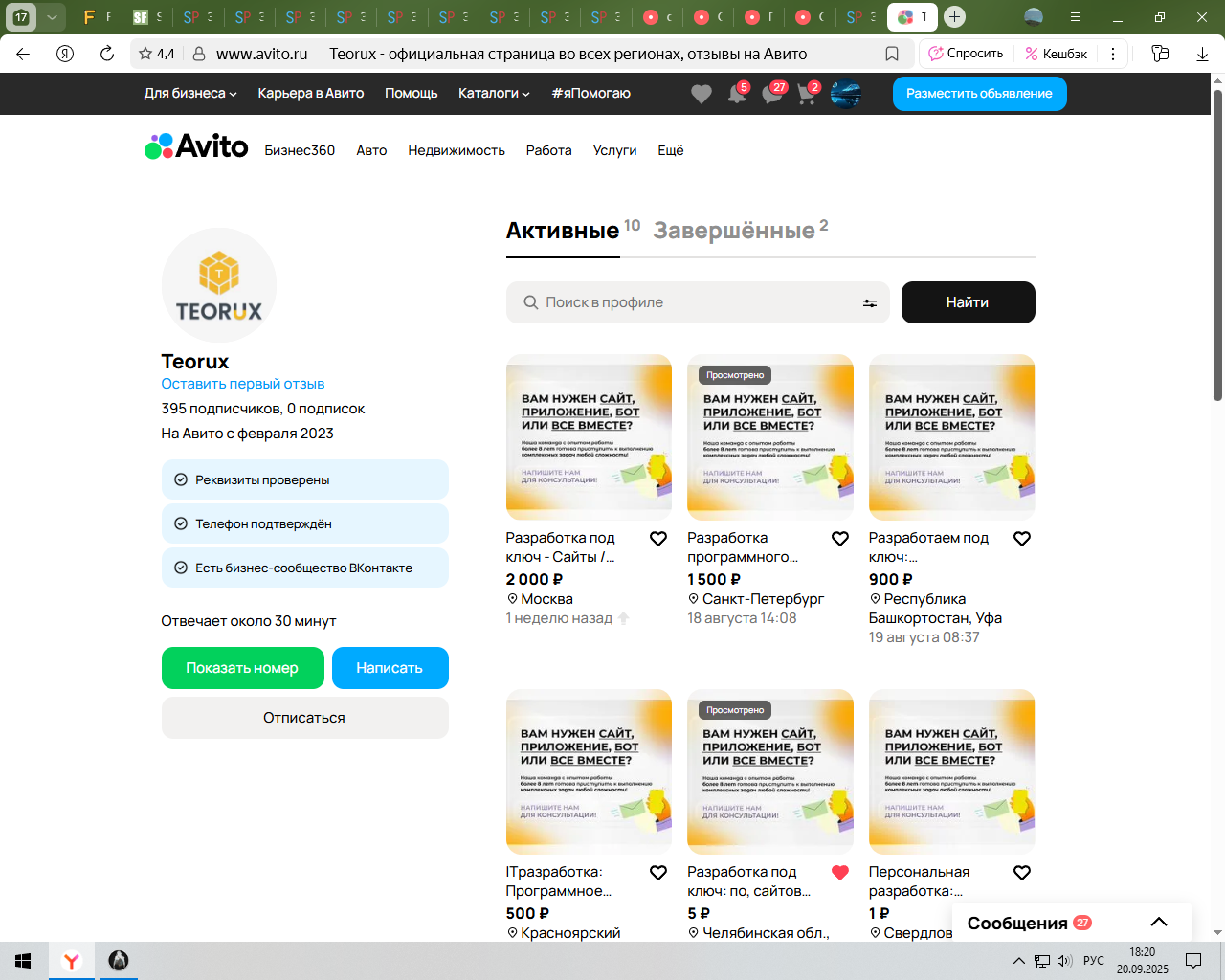
Task: Open the user profile avatar in header
Action: click(846, 94)
